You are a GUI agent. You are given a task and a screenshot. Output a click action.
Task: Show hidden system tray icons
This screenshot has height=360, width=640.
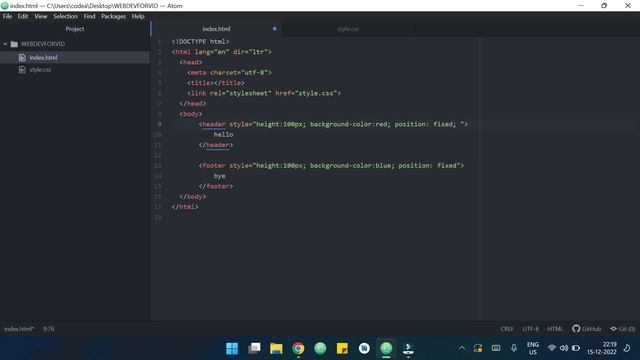point(462,348)
